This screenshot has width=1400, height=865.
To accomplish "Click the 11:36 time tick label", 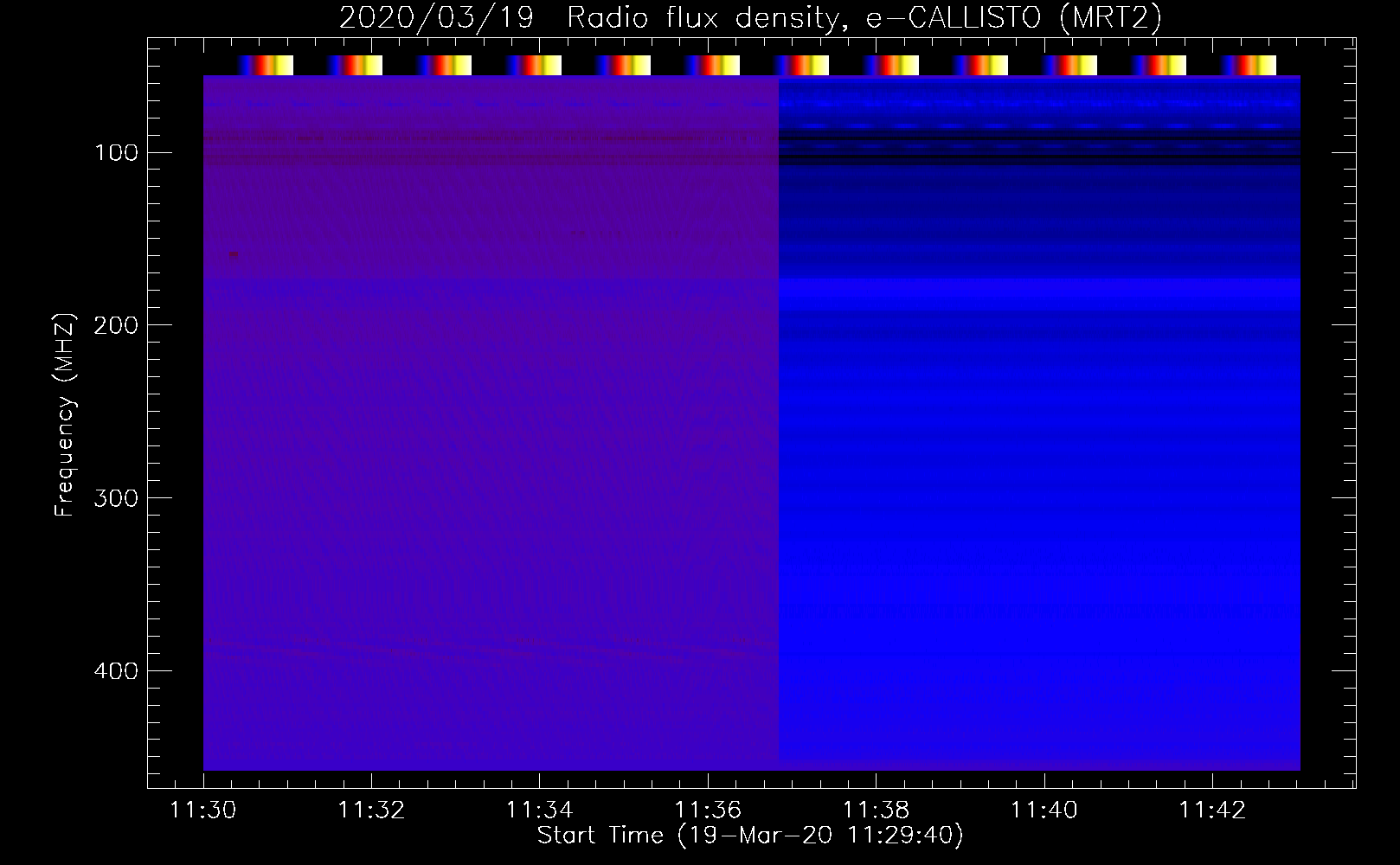I will coord(708,810).
